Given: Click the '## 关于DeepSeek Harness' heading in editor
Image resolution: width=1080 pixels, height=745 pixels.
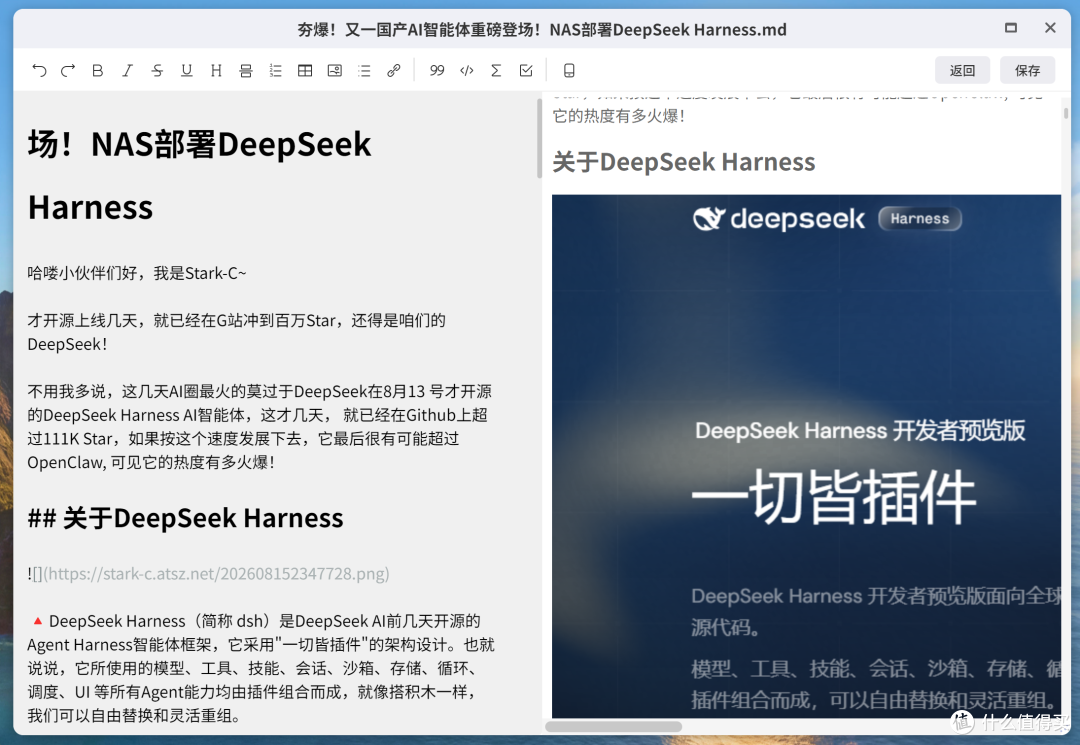Looking at the screenshot, I should pyautogui.click(x=185, y=518).
